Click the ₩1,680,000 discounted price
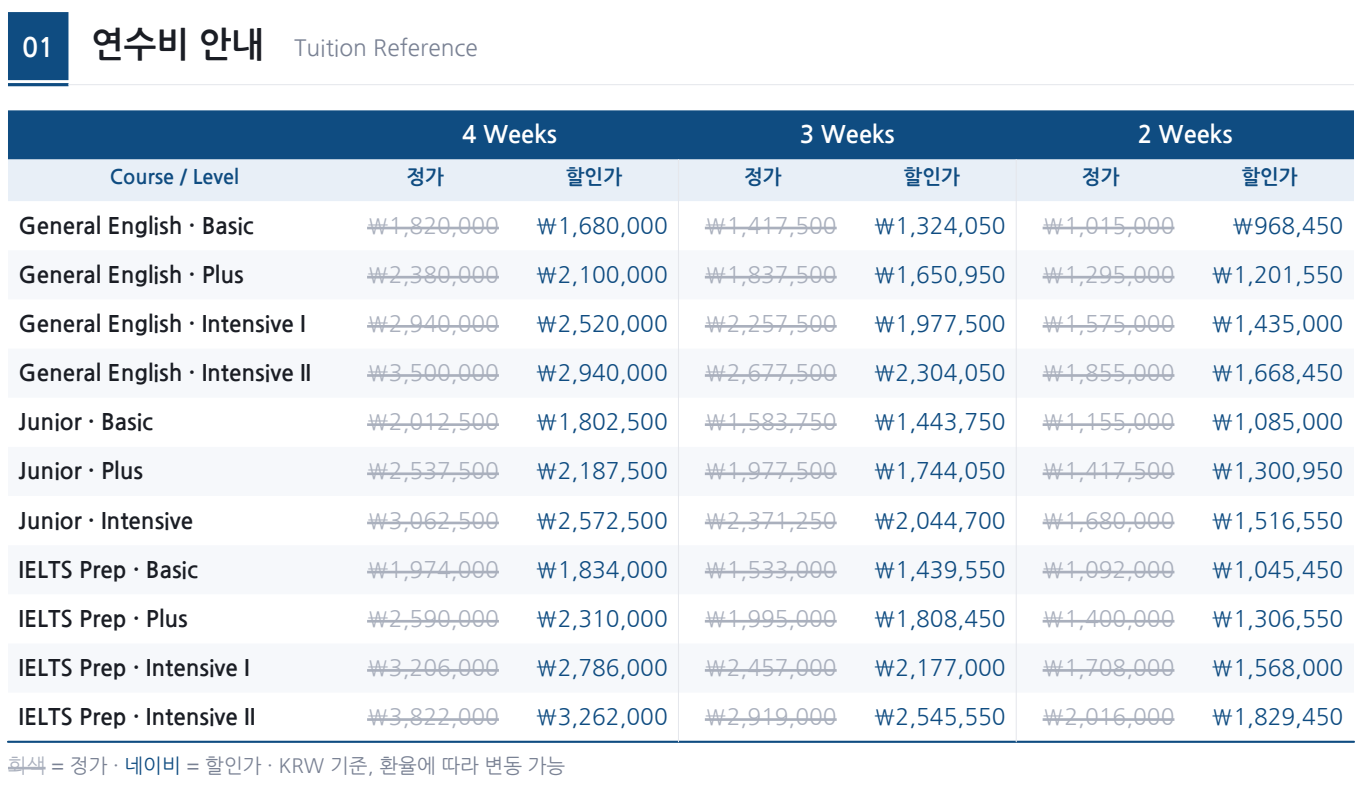This screenshot has height=788, width=1361. point(602,226)
